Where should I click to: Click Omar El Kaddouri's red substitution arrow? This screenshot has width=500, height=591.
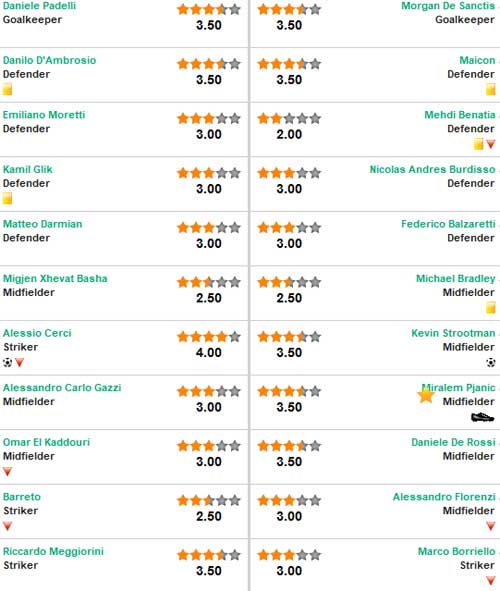click(8, 472)
